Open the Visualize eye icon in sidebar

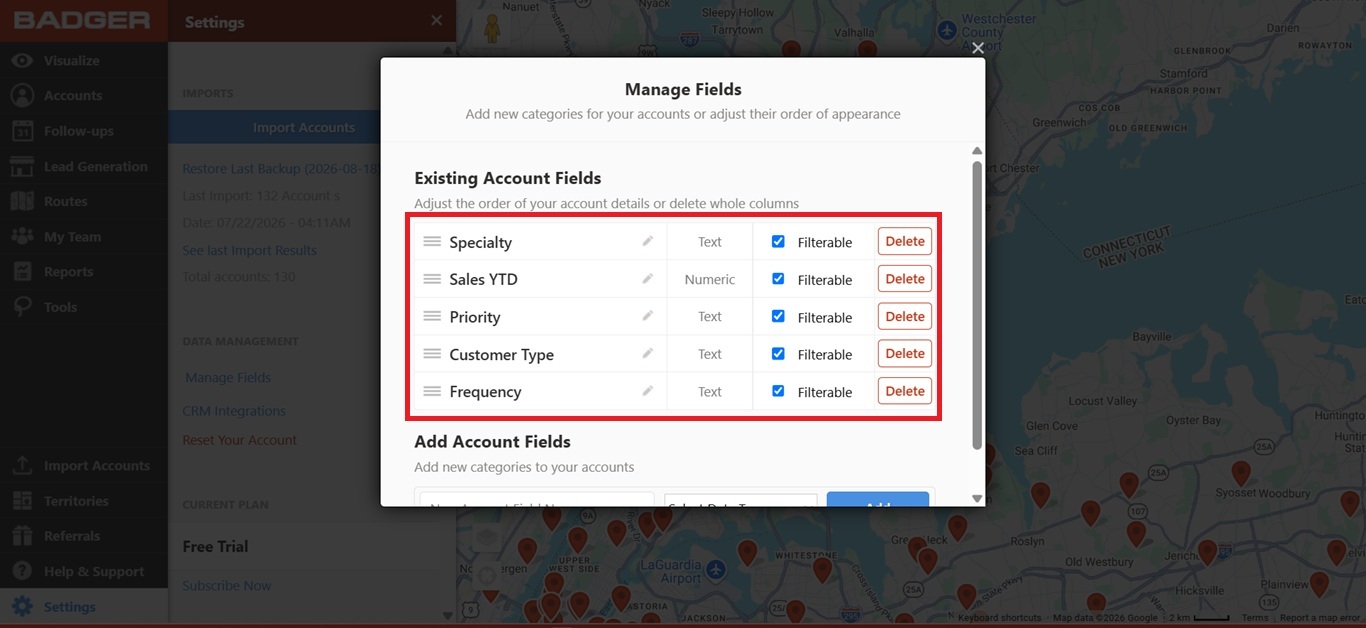(x=22, y=60)
